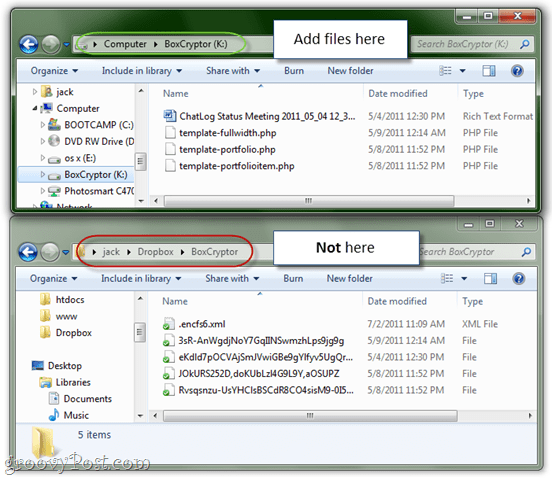
Task: Sort by Date modified in upper window
Action: 398,94
